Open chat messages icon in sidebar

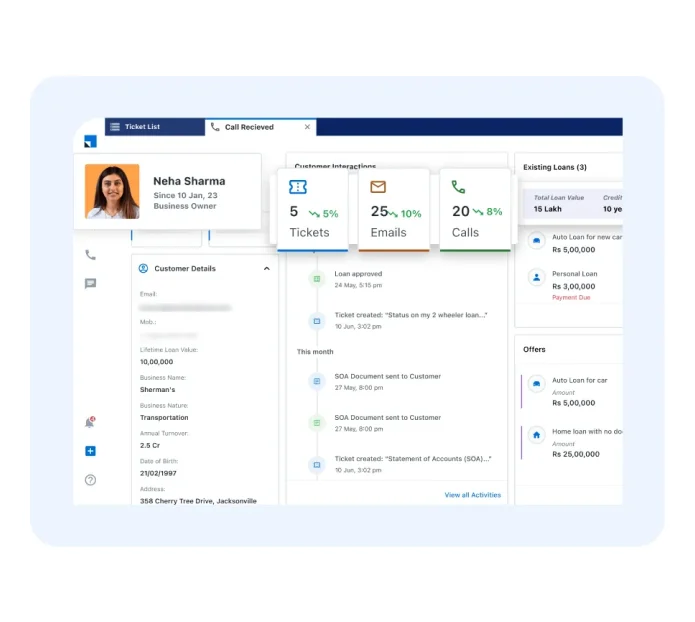tap(90, 283)
